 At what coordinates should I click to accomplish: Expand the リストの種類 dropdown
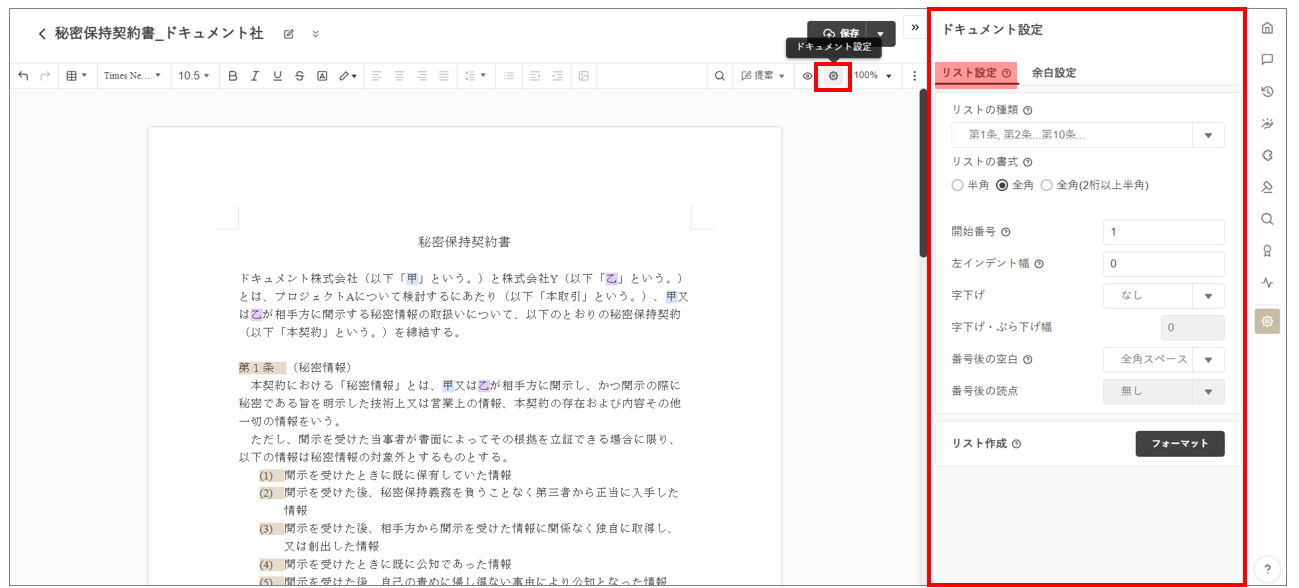(1208, 135)
